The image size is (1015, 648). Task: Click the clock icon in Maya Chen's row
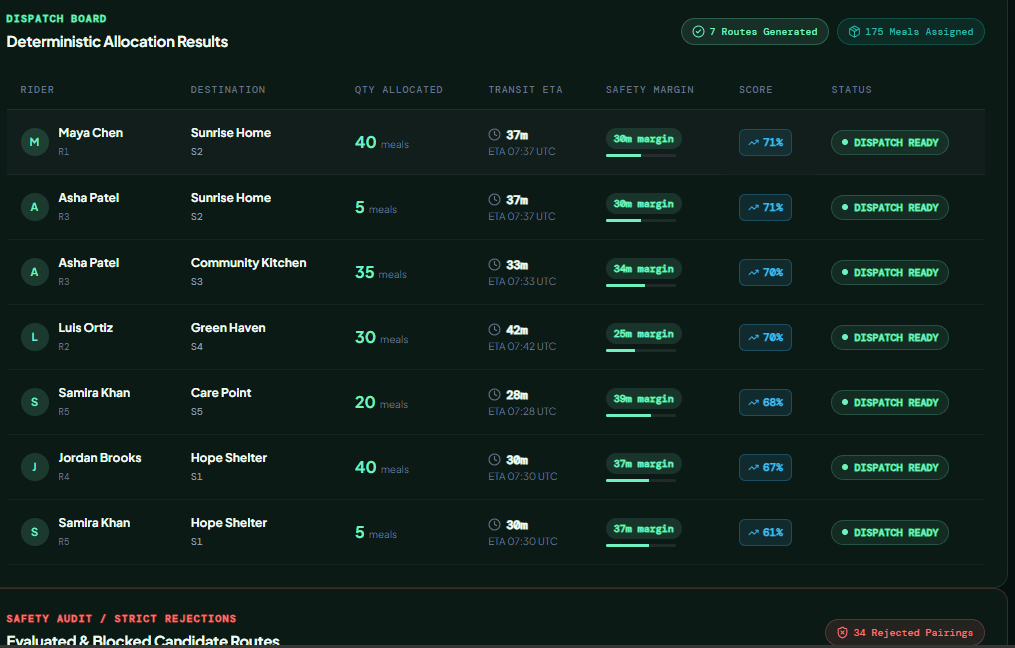point(495,135)
